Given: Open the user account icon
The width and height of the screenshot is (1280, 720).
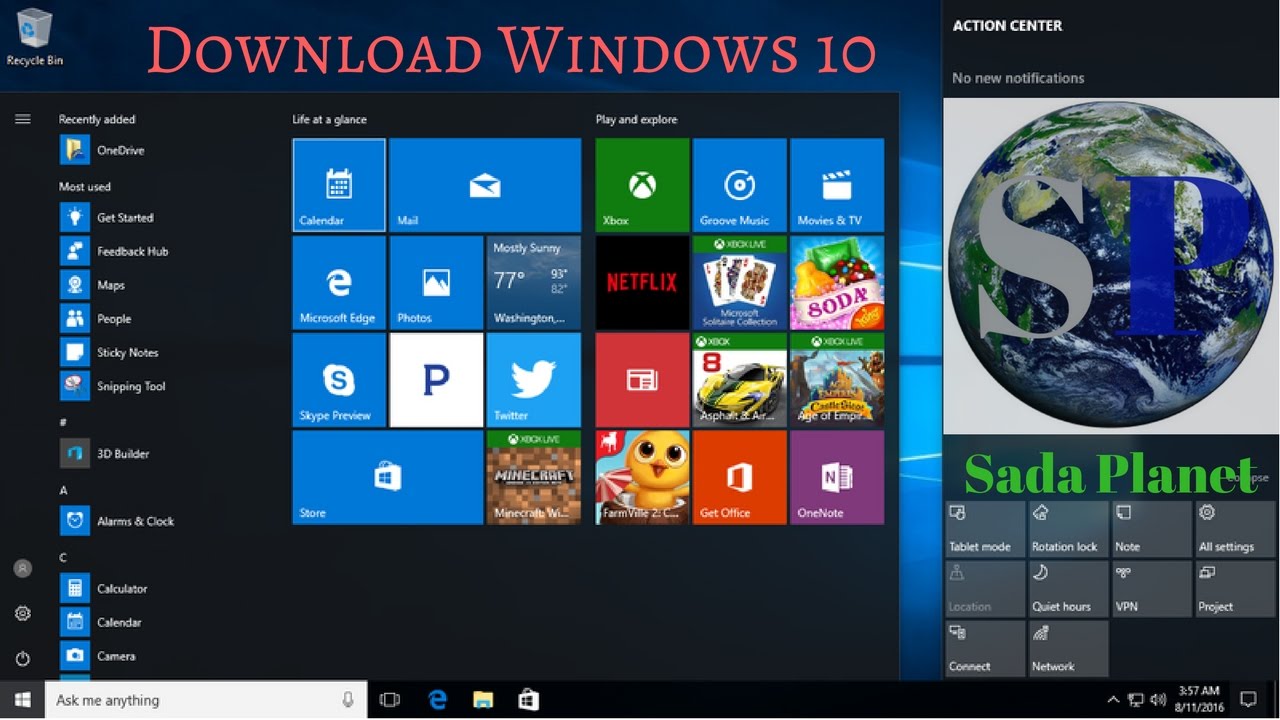Looking at the screenshot, I should click(x=22, y=568).
